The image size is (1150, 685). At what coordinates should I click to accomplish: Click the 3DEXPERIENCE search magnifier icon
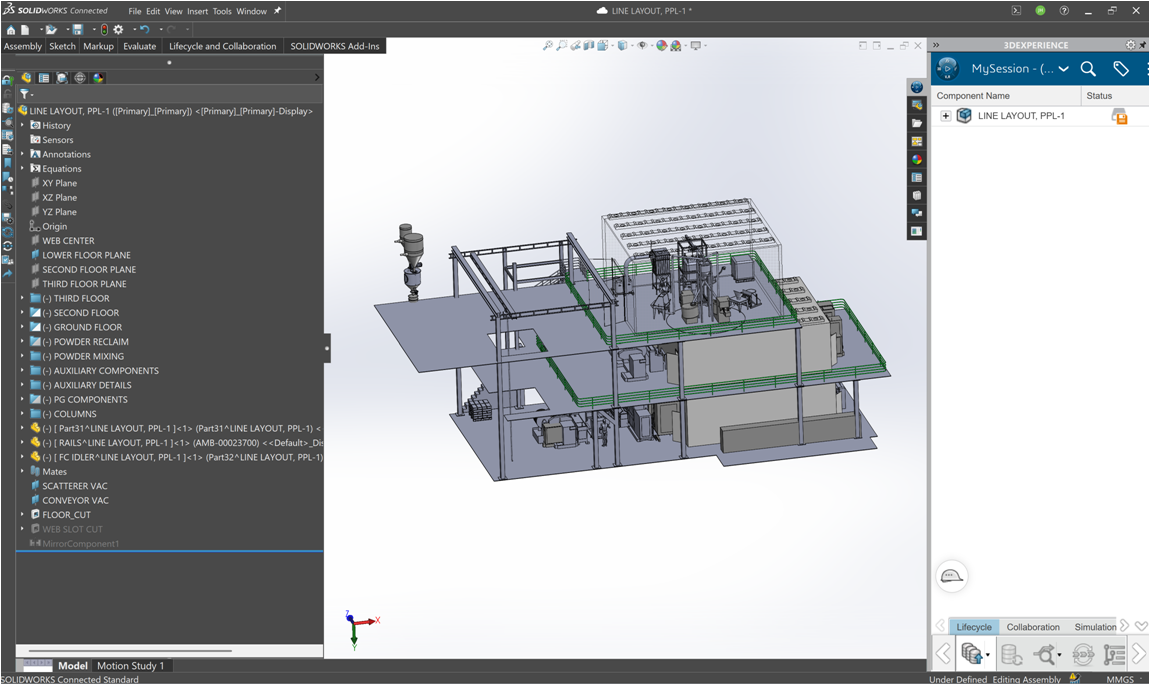[1087, 69]
